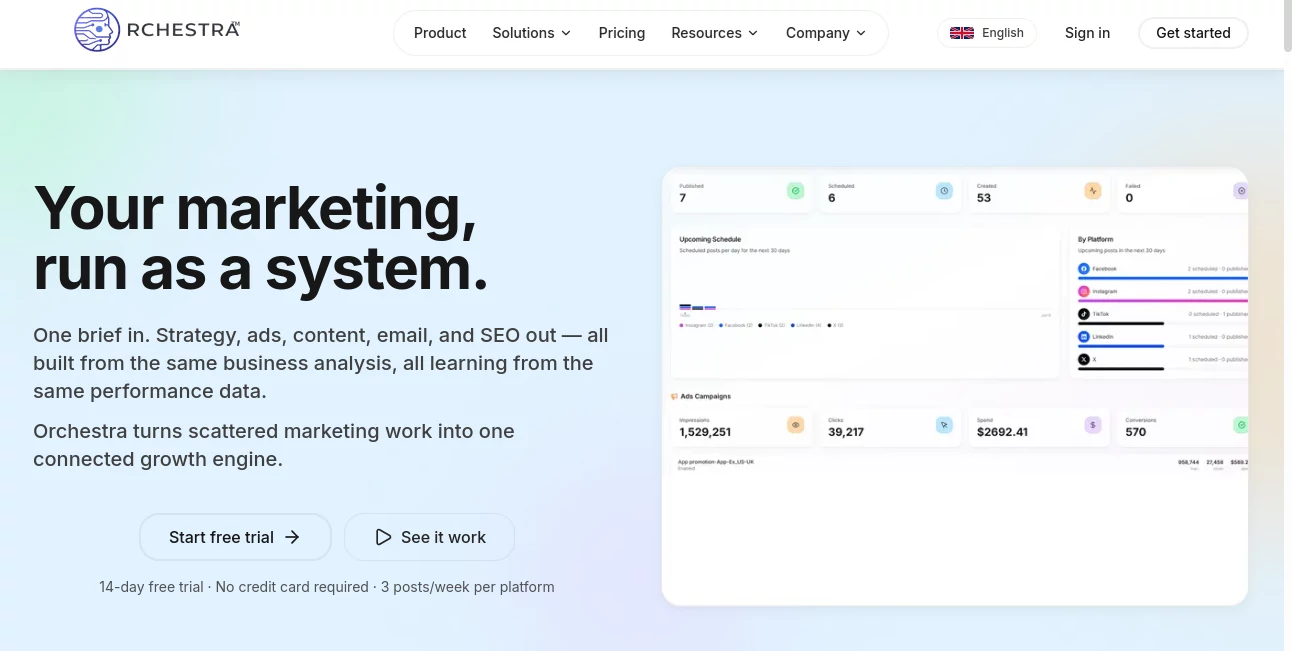
Task: Open the English language selector
Action: [x=987, y=33]
